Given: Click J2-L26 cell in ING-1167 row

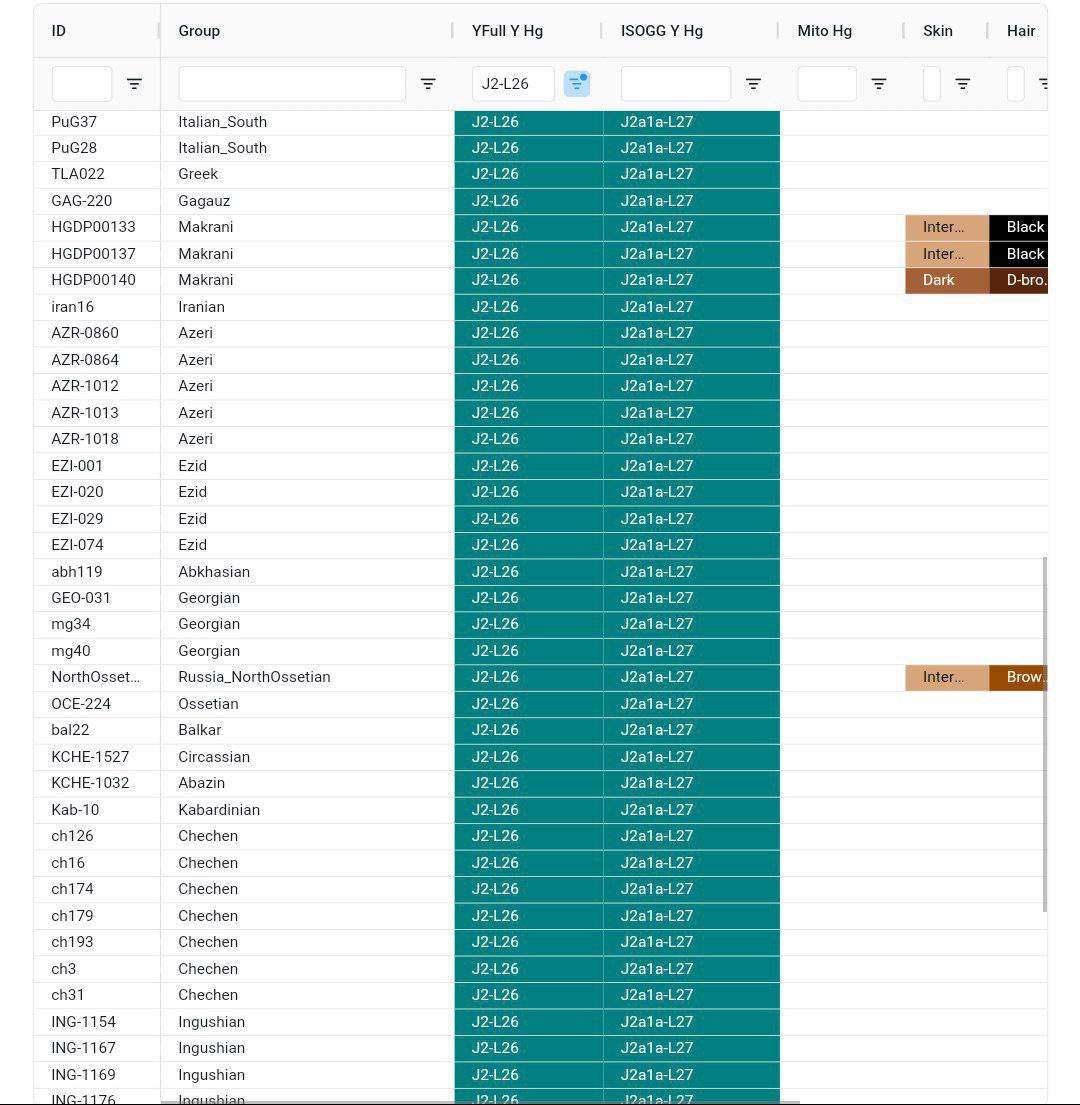Looking at the screenshot, I should (x=528, y=1048).
